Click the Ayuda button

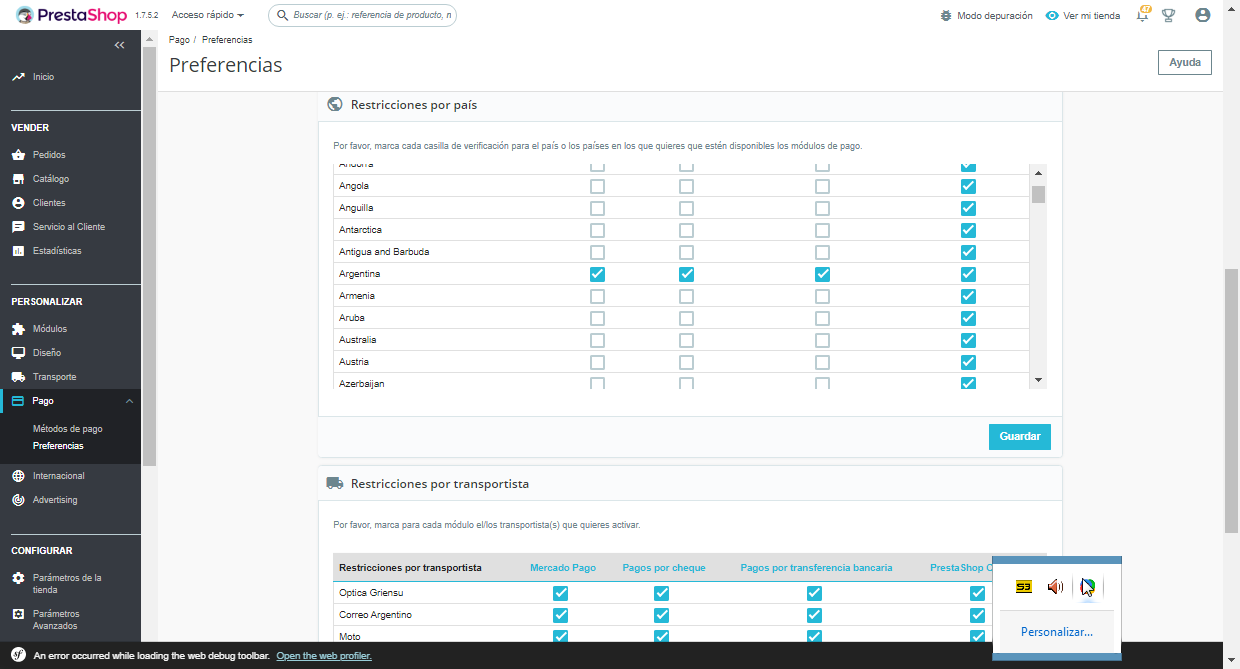tap(1185, 62)
